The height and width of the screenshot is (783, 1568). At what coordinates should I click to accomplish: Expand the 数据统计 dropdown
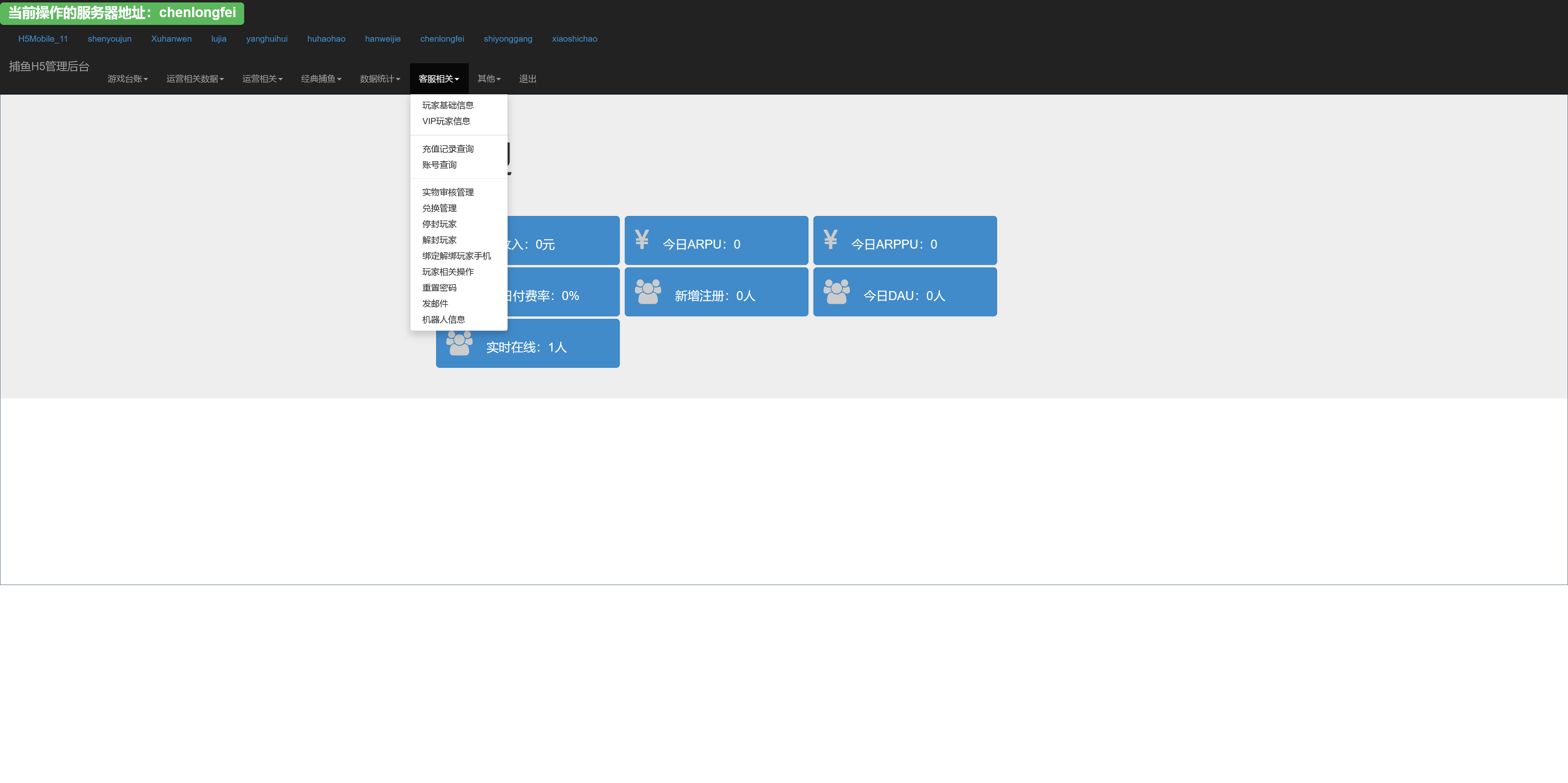coord(380,79)
